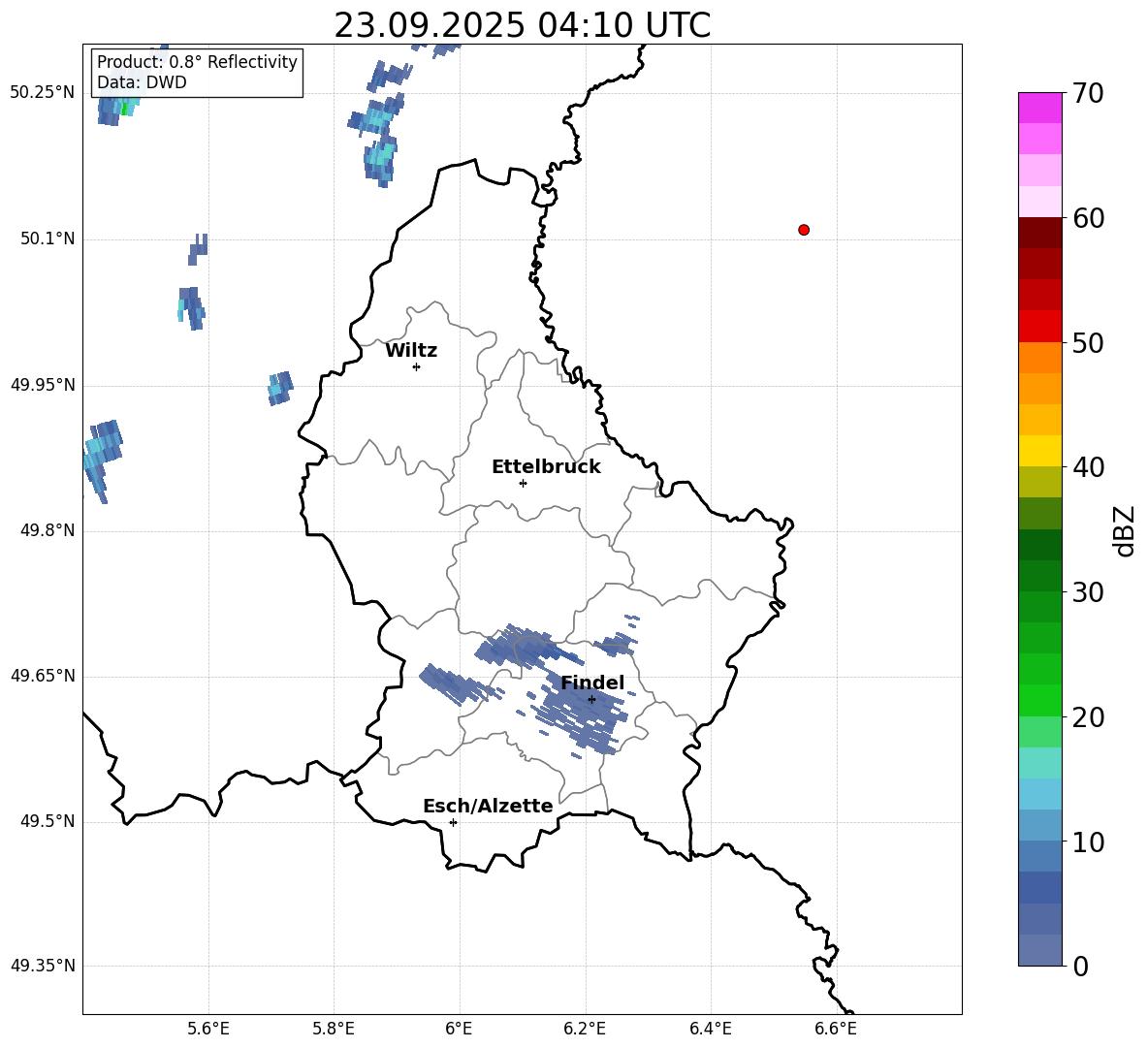This screenshot has height=1048, width=1148.
Task: Click the 70 tick on colorbar
Action: tap(1088, 93)
